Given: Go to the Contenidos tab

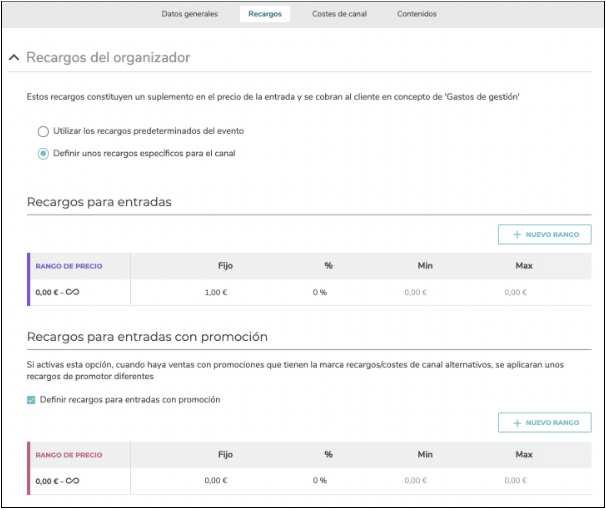Looking at the screenshot, I should pyautogui.click(x=417, y=14).
